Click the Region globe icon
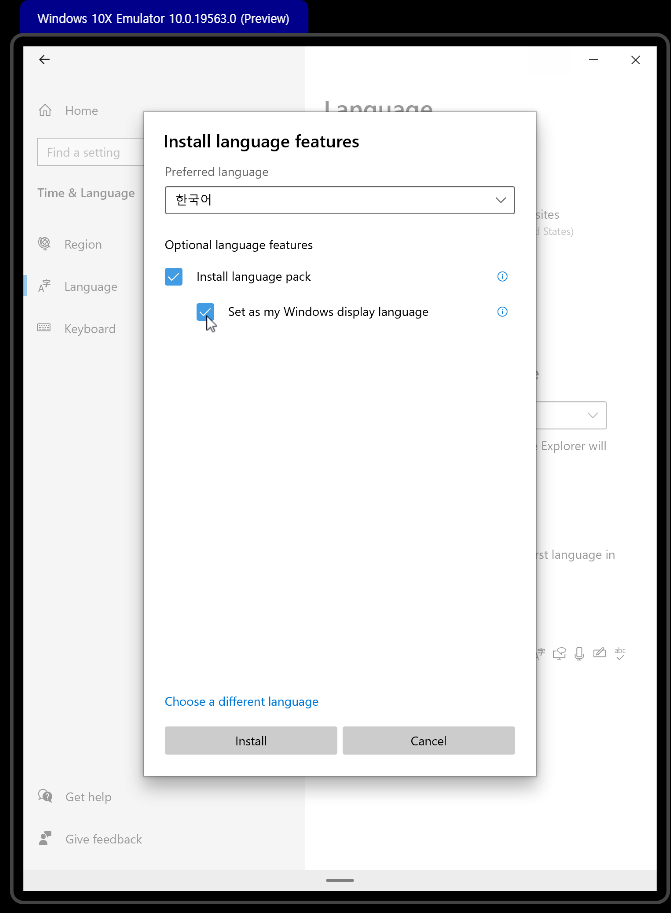The height and width of the screenshot is (913, 671). click(44, 243)
